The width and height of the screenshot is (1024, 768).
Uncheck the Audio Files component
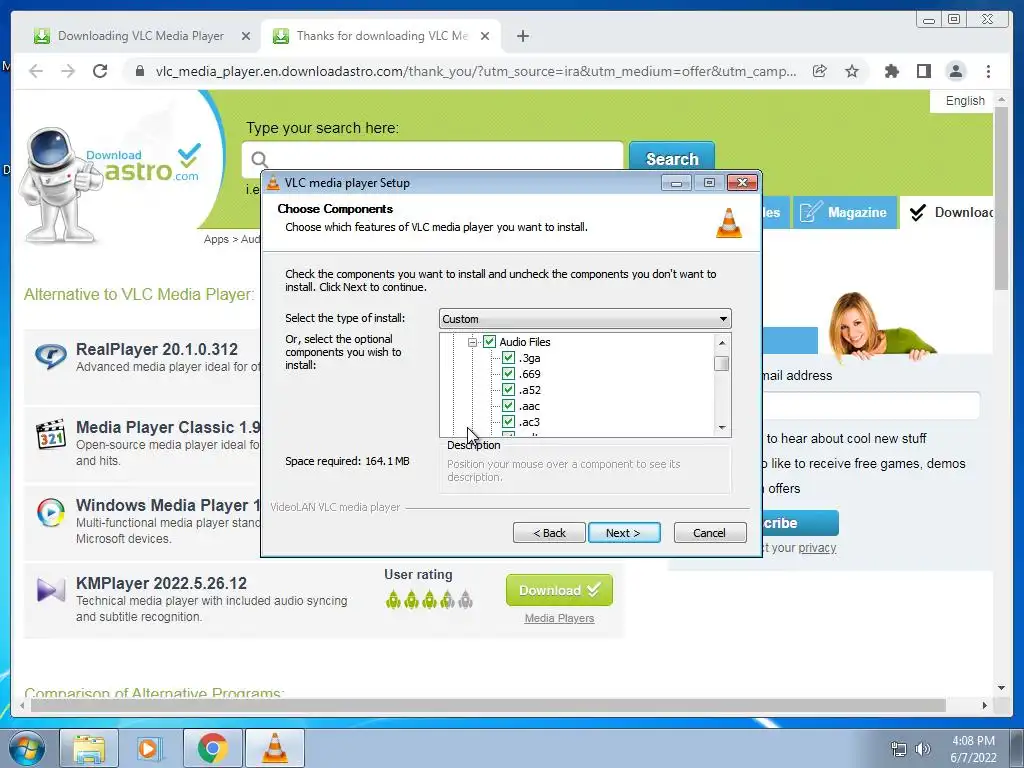[489, 342]
